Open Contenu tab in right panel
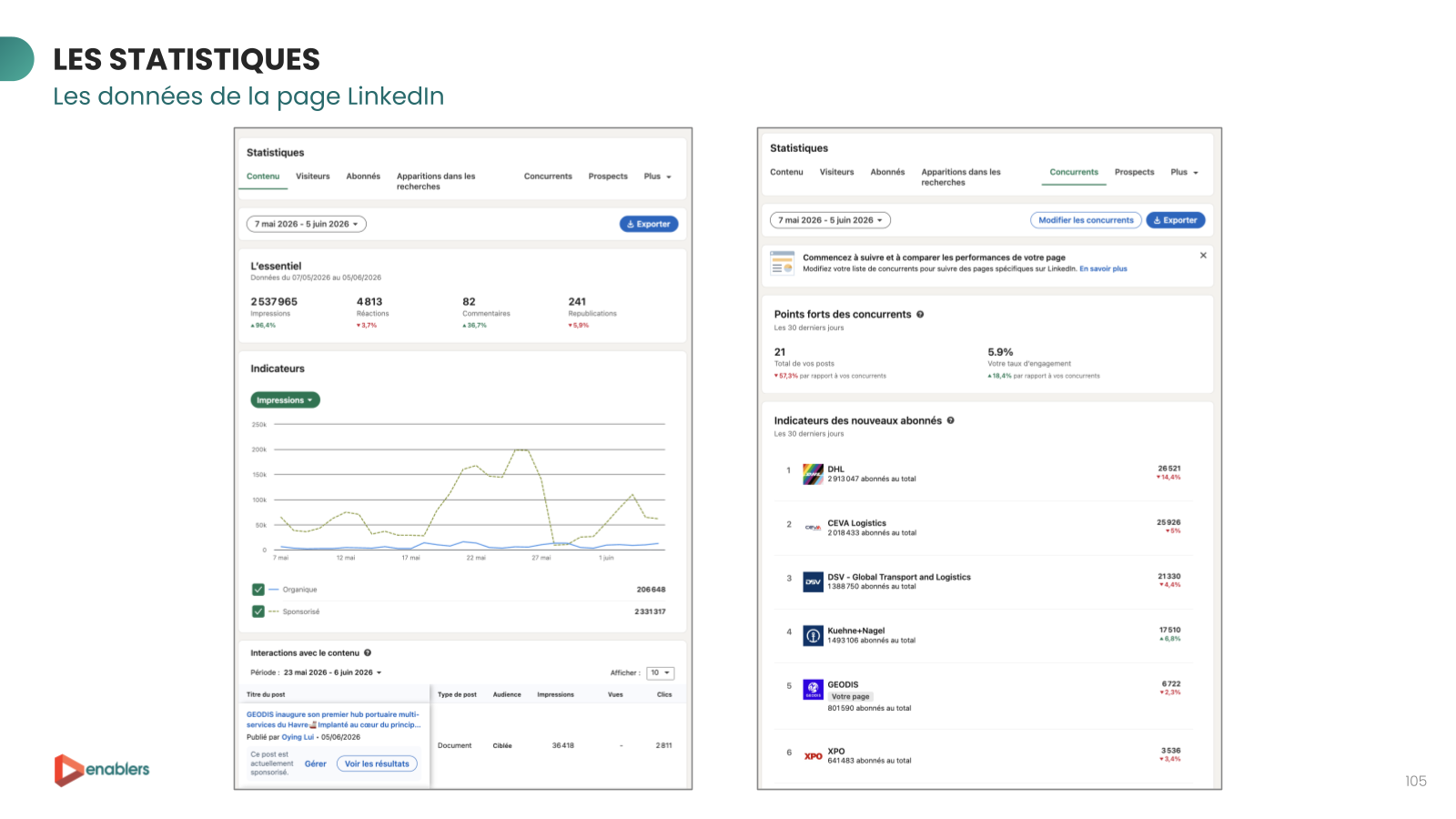This screenshot has height=819, width=1456. [786, 172]
